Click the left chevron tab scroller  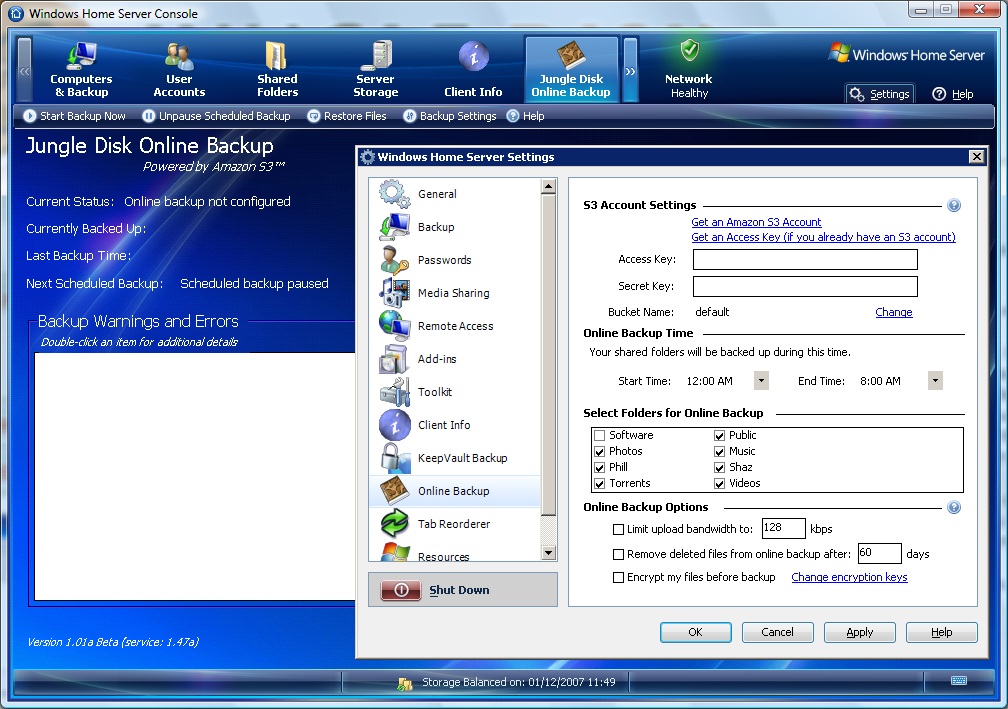(24, 69)
